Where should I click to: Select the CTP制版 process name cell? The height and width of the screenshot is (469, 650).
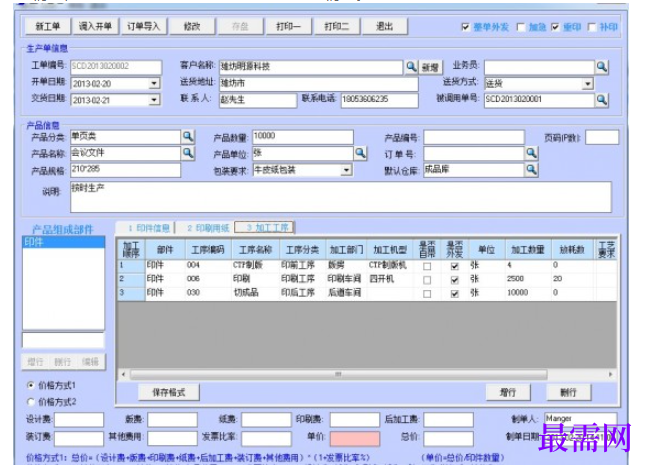click(255, 265)
